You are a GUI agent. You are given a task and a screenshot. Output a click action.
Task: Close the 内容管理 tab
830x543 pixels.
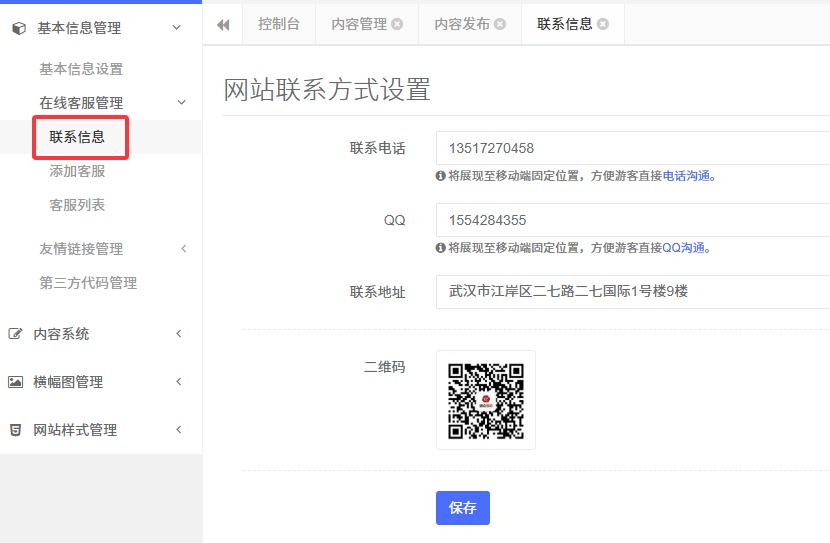(x=398, y=24)
